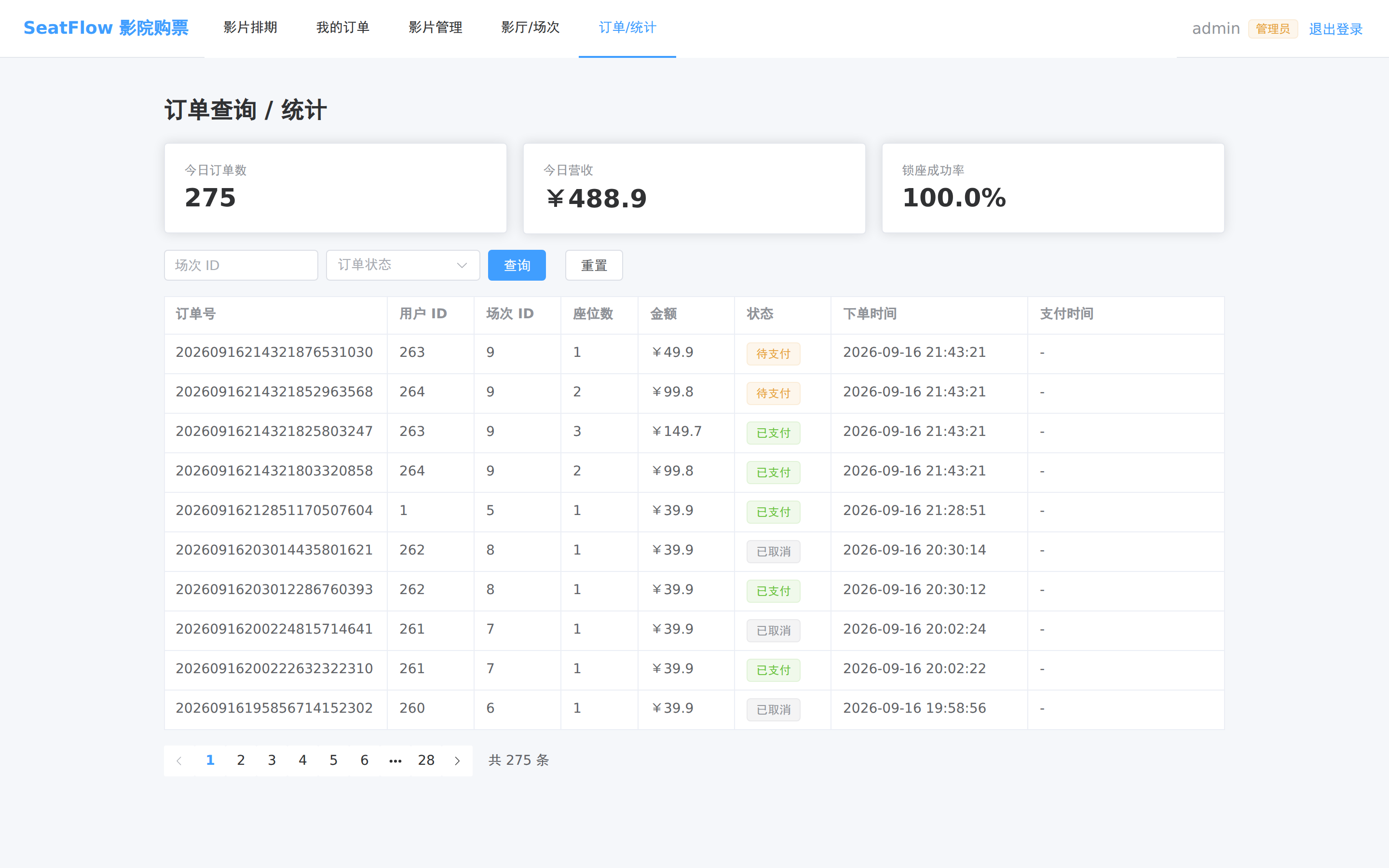Click the 2026-09-16 19:58:56 timestamp
This screenshot has width=1389, height=868.
914,709
